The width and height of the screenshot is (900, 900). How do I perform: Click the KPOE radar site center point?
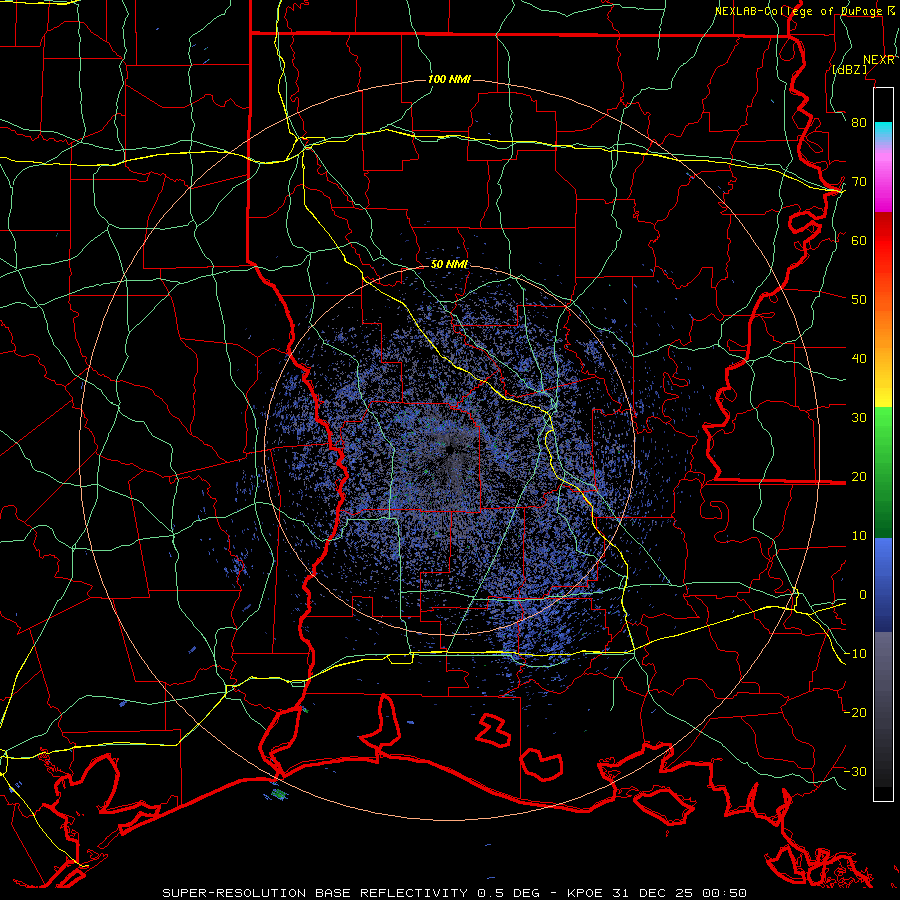[449, 450]
